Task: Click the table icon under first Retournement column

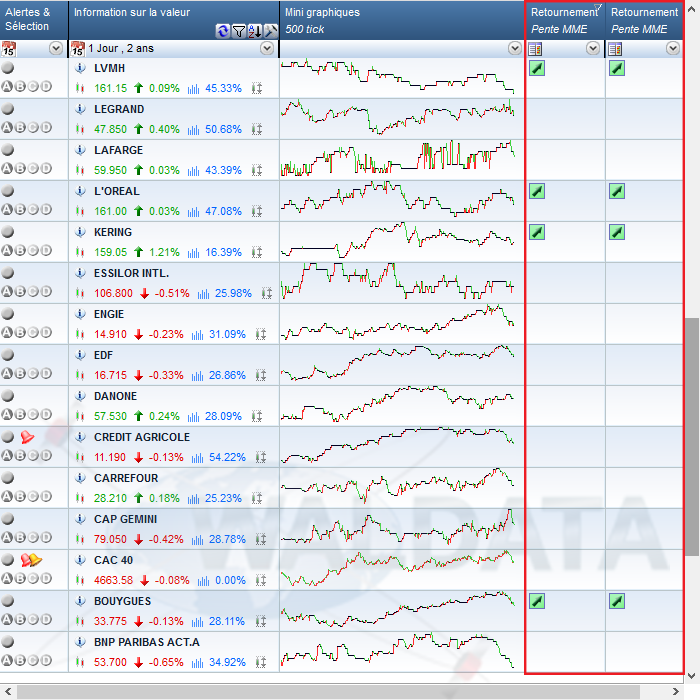Action: [x=535, y=49]
